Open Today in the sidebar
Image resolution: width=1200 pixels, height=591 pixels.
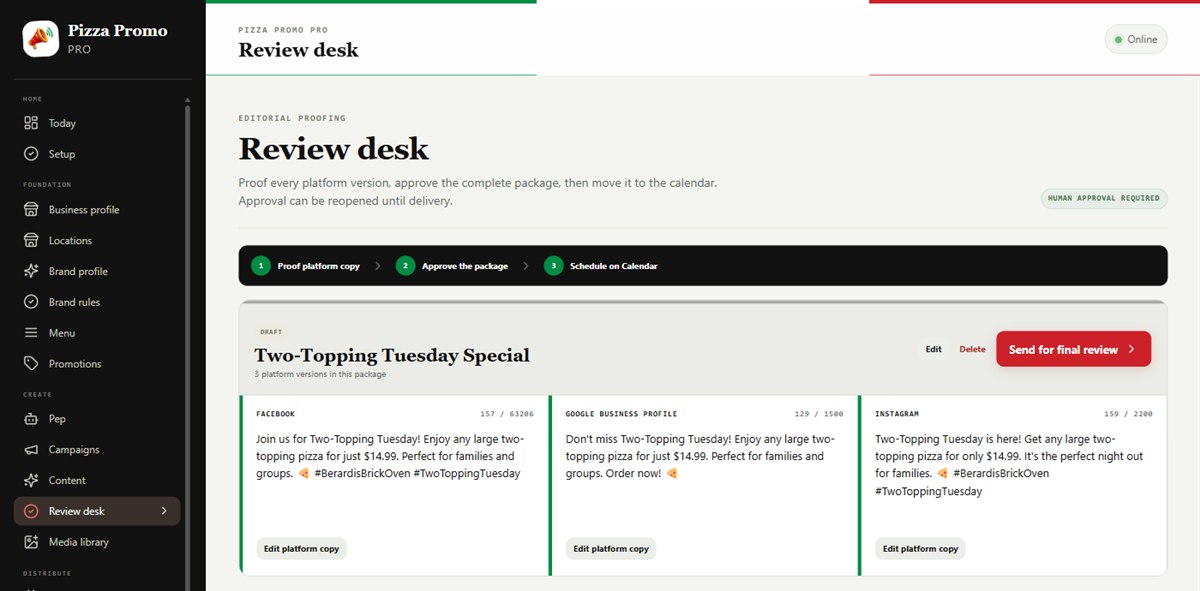click(x=97, y=123)
